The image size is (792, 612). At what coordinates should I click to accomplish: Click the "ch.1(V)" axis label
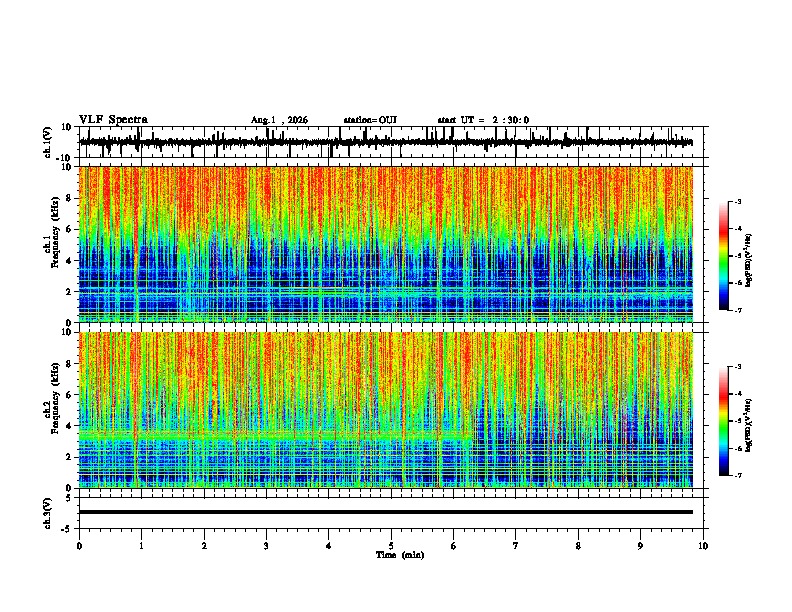(48, 142)
